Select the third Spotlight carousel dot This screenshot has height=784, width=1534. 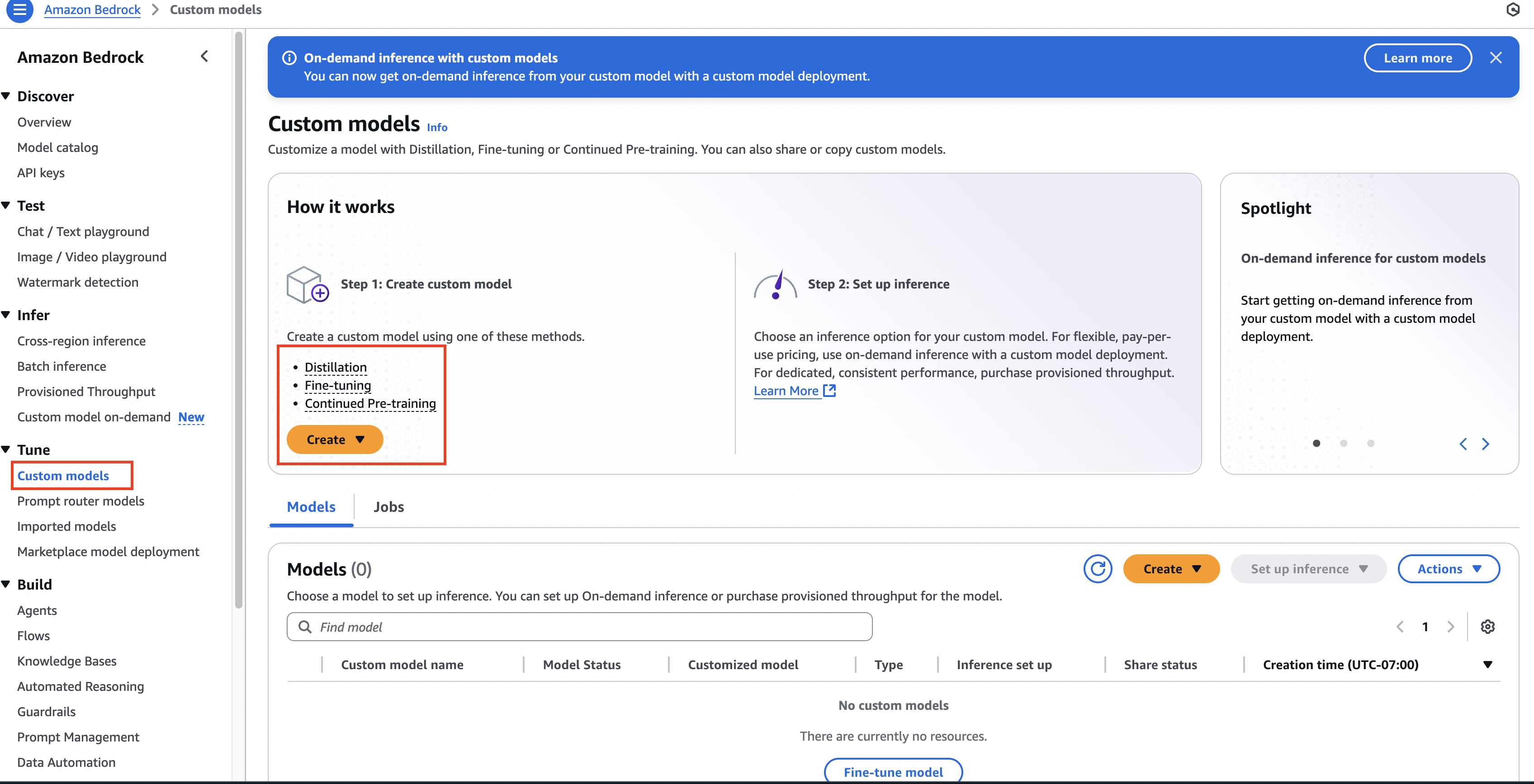tap(1370, 443)
